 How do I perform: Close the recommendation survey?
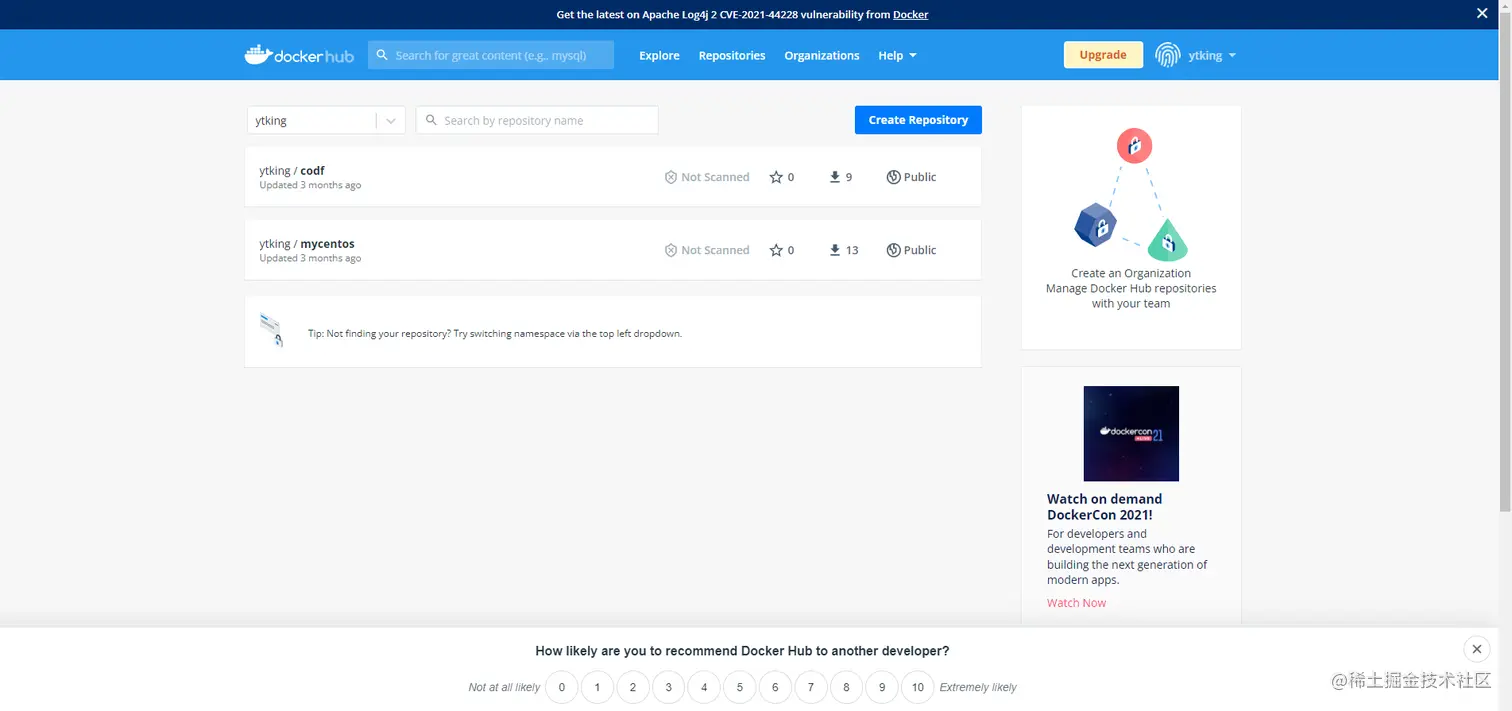coord(1477,649)
